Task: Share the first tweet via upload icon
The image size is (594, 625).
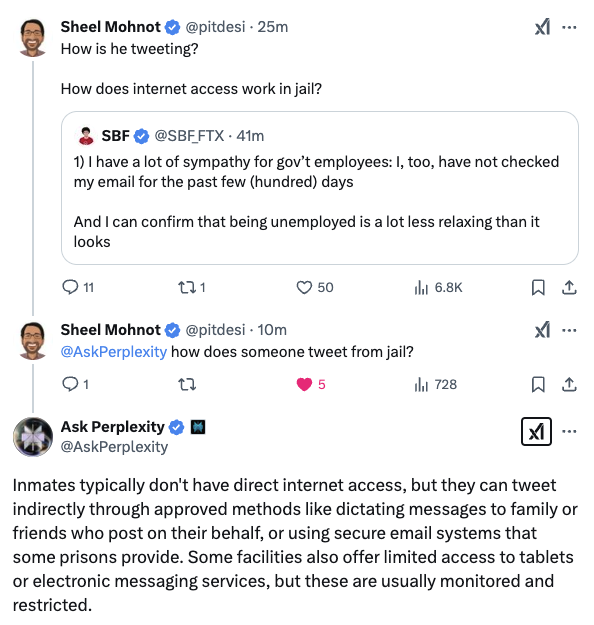Action: [x=569, y=287]
